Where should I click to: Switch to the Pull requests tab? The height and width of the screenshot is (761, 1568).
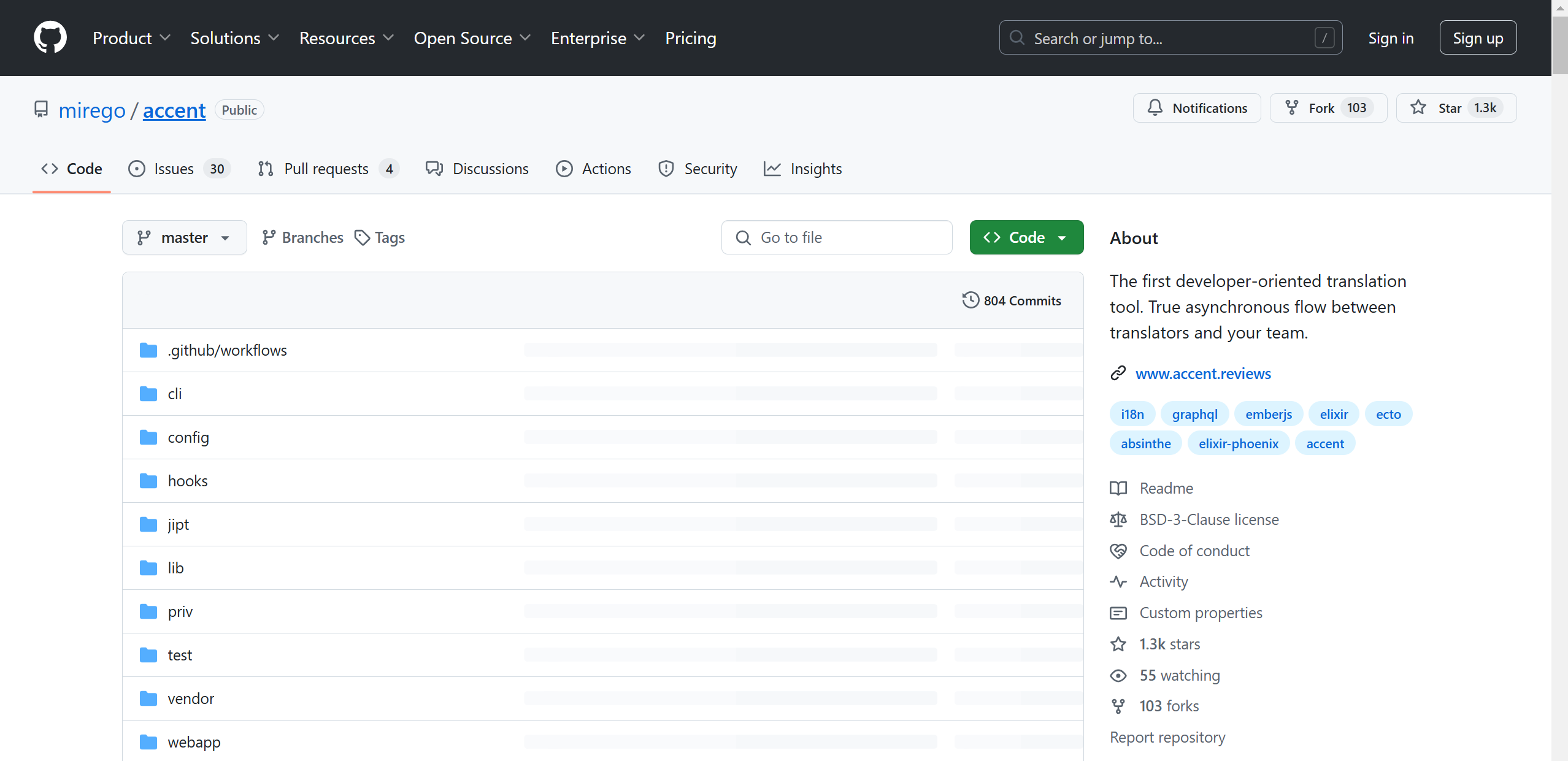point(328,169)
